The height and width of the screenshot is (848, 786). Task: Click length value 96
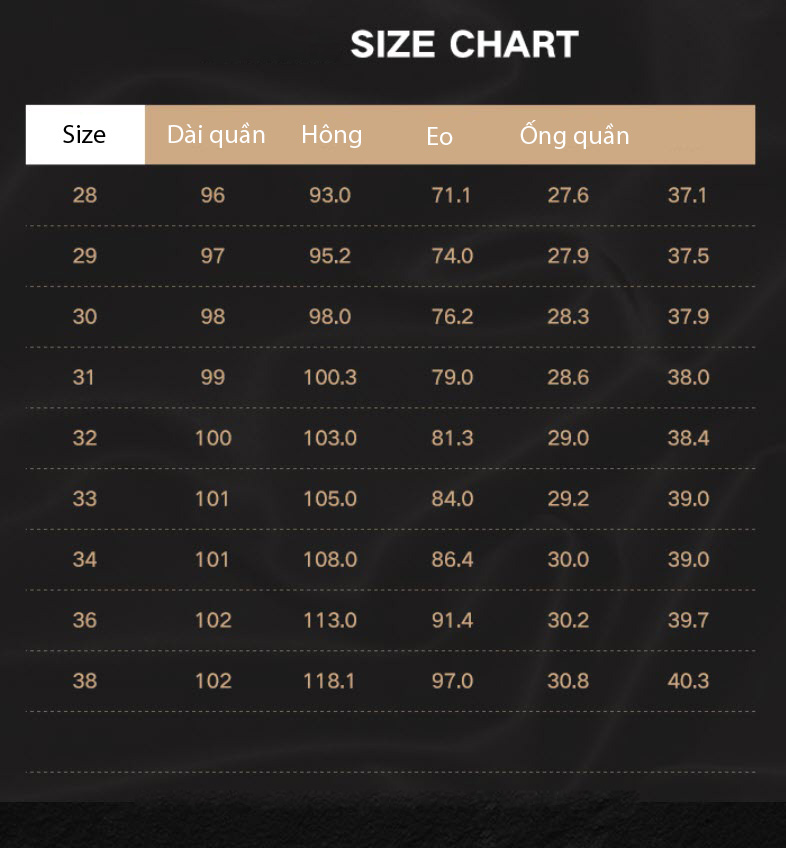pos(213,195)
